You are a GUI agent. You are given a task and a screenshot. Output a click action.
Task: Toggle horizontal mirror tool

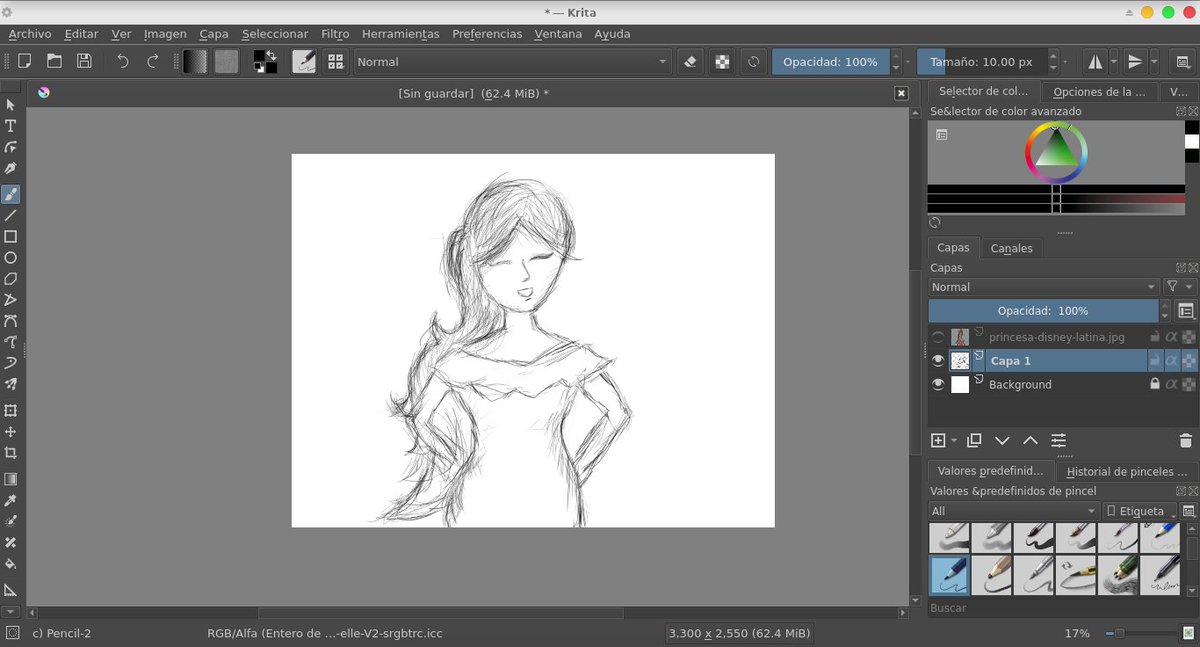click(x=1096, y=61)
